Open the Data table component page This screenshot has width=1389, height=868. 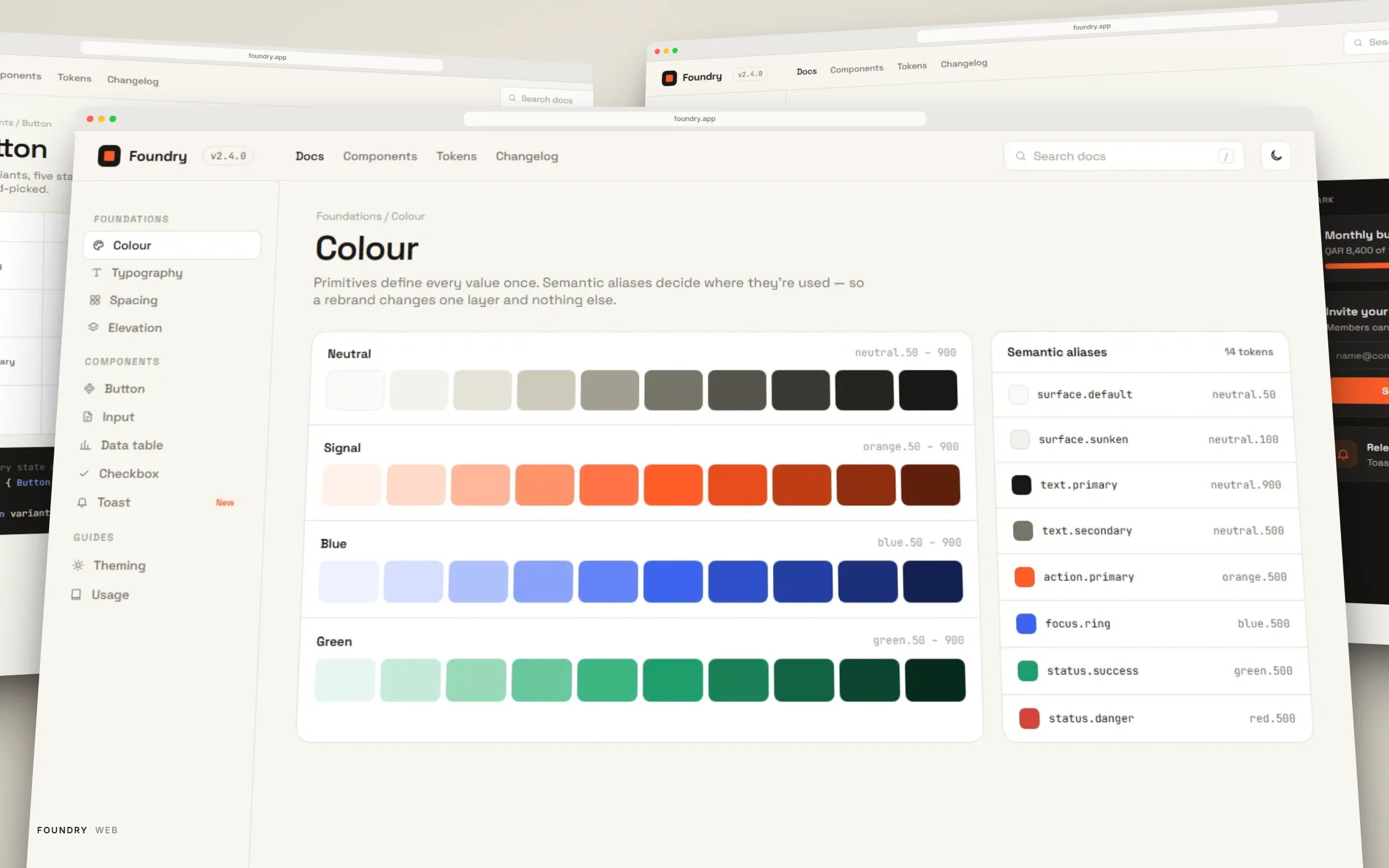coord(160,445)
